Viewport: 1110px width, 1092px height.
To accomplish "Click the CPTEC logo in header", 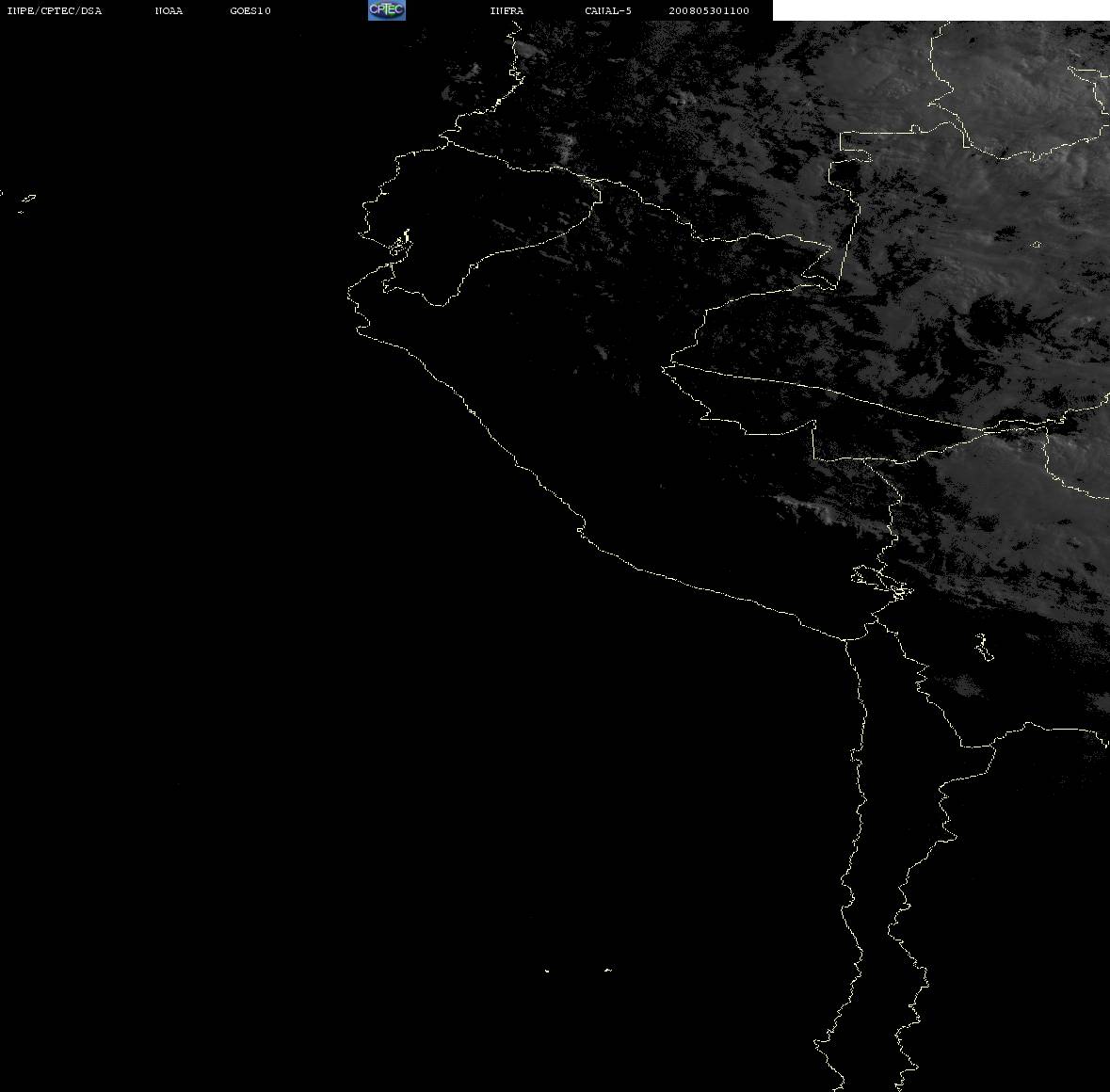I will point(387,10).
